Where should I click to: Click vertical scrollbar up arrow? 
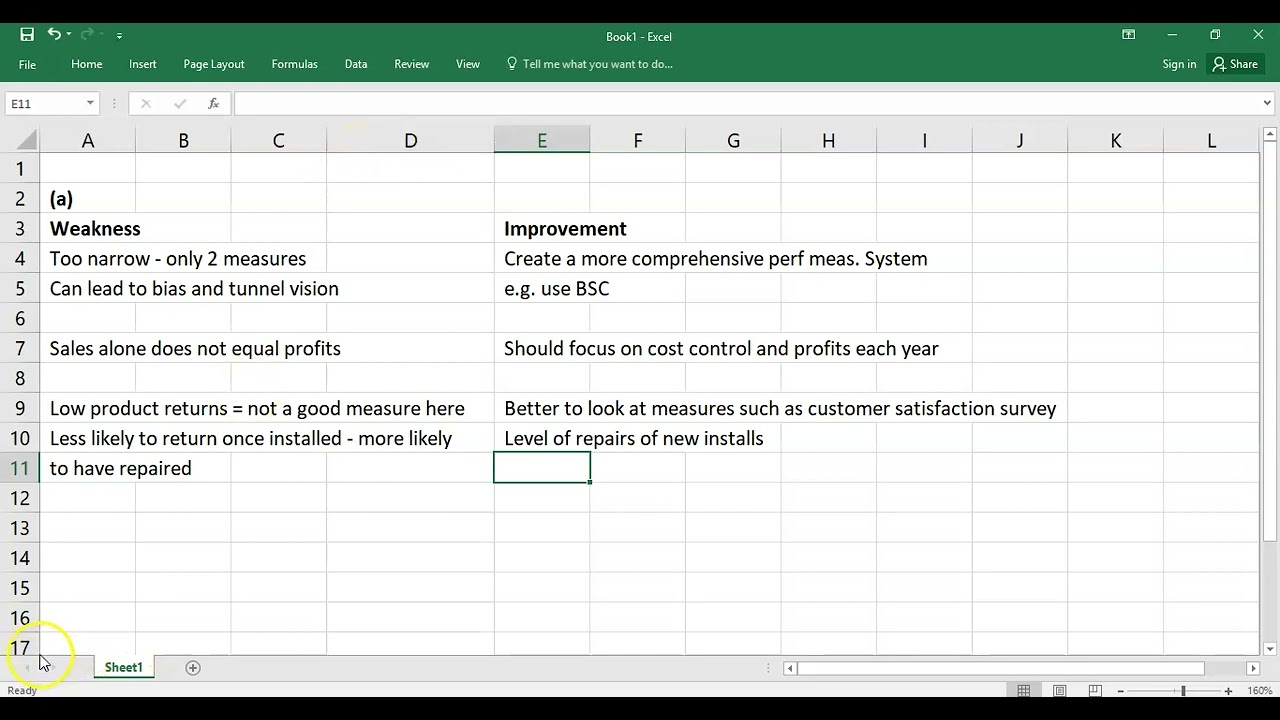[x=1270, y=135]
